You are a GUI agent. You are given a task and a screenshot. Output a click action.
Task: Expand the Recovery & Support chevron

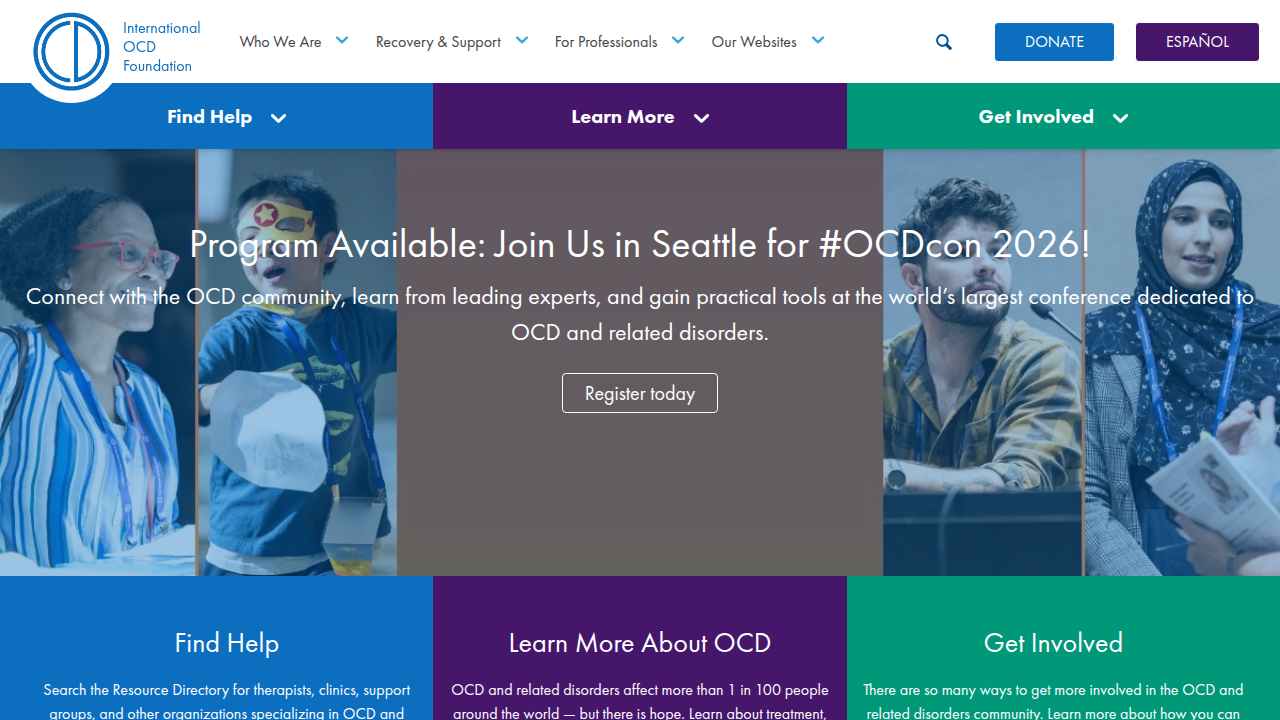point(522,40)
